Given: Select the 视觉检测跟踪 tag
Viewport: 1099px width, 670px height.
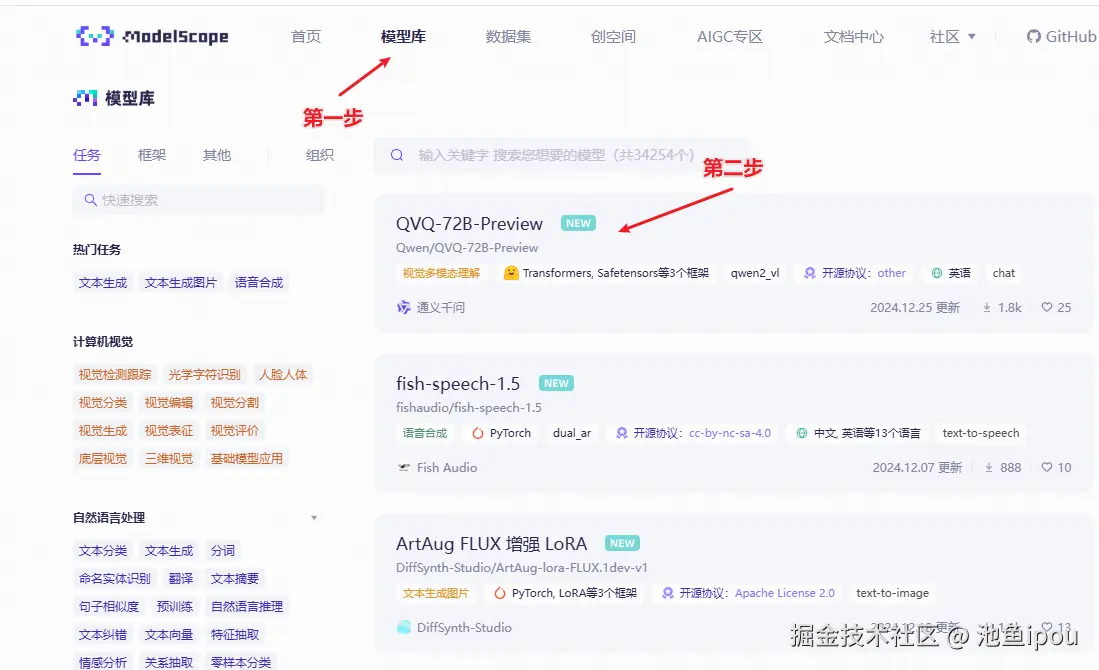Looking at the screenshot, I should (x=115, y=374).
